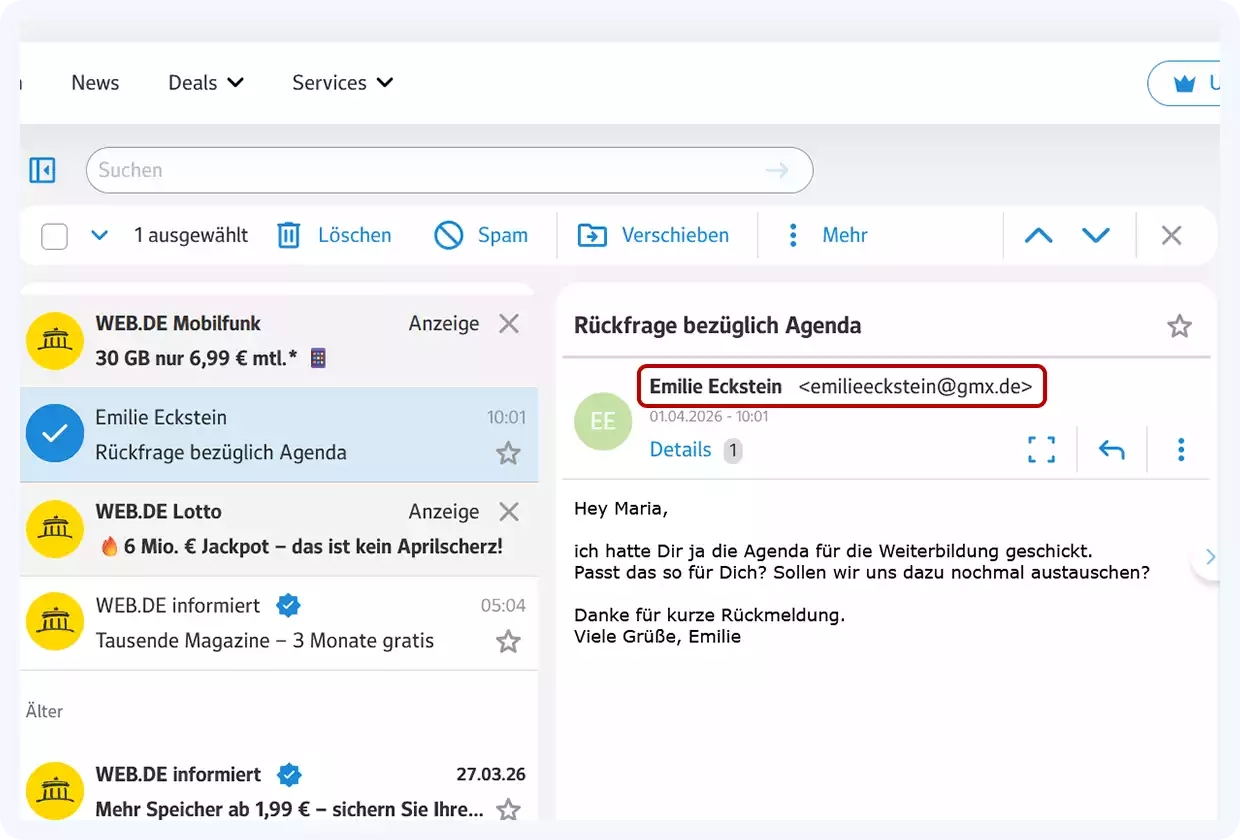Viewport: 1240px width, 840px height.
Task: Mark the selected email as Spam
Action: tap(449, 235)
